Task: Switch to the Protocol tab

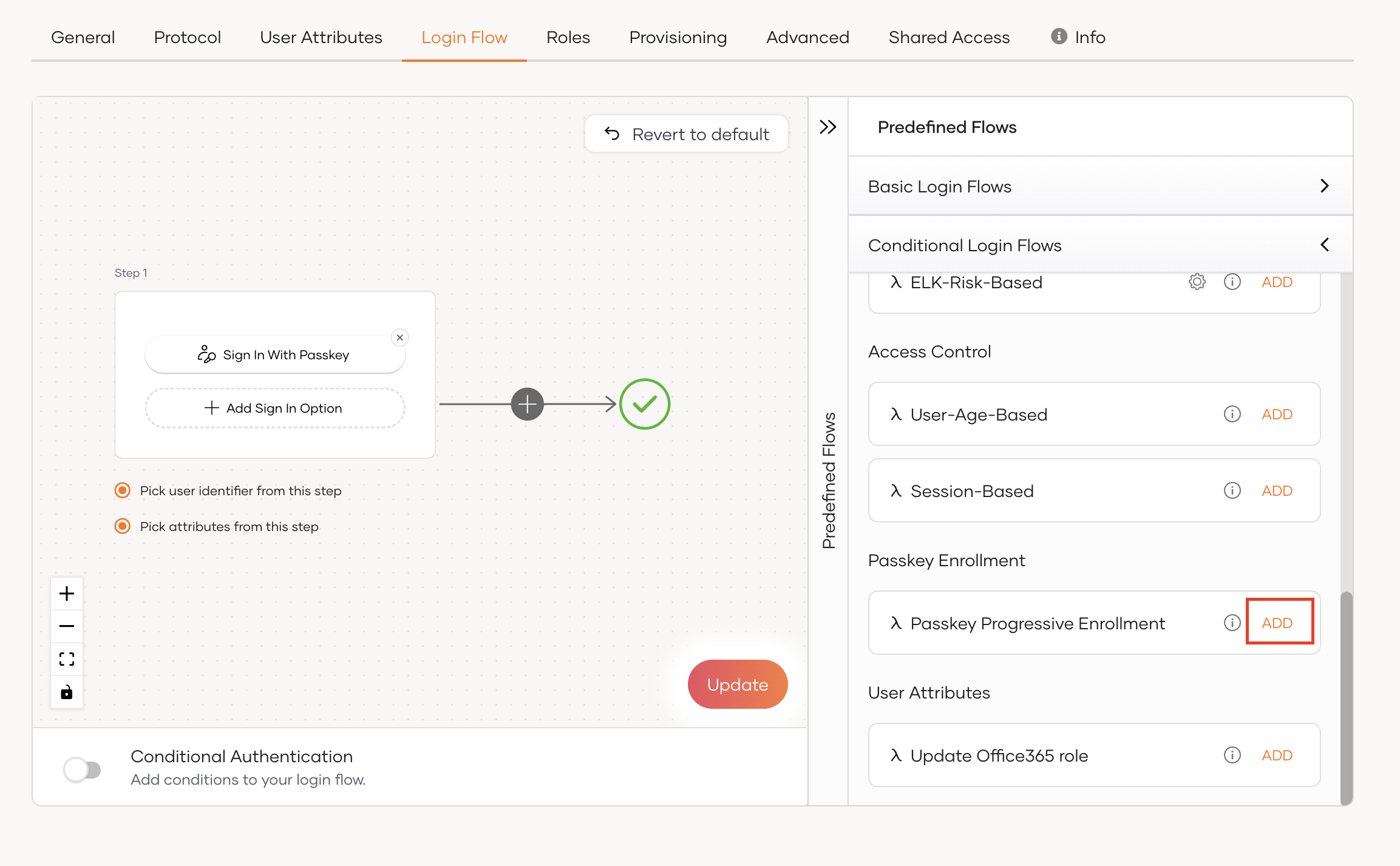Action: (187, 37)
